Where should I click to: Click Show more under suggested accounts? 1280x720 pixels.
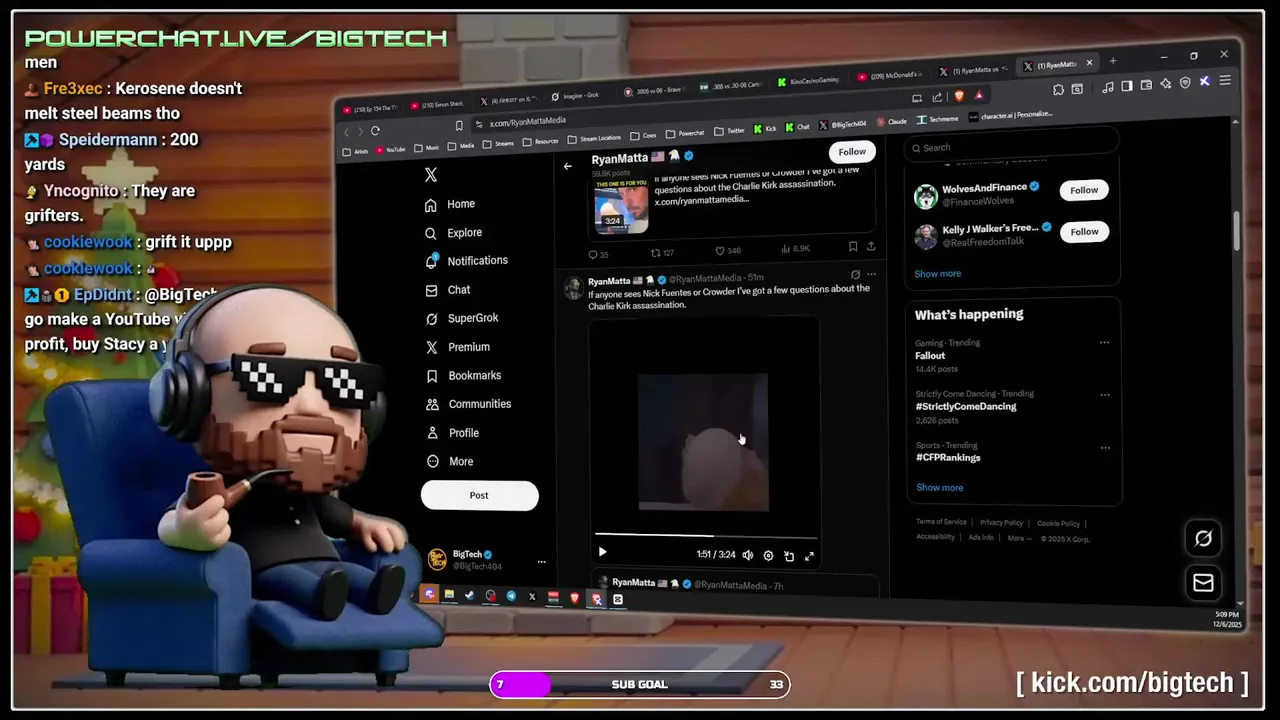click(937, 274)
